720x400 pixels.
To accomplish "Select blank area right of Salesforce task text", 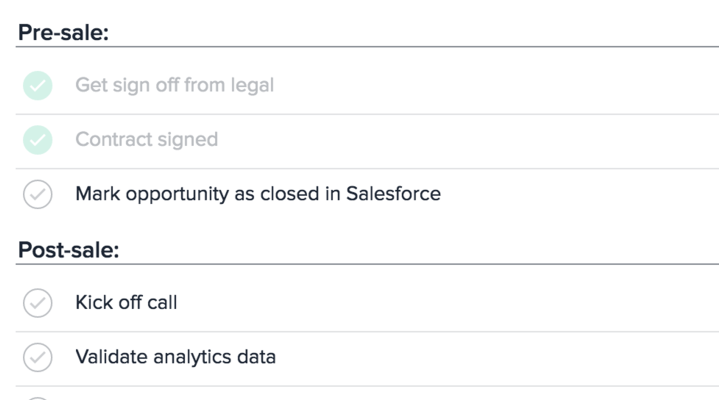I will [580, 194].
